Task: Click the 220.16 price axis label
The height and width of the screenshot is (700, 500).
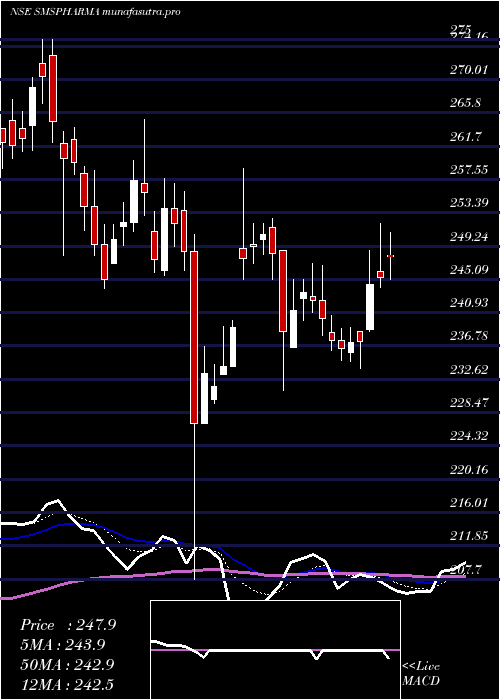Action: pos(469,470)
